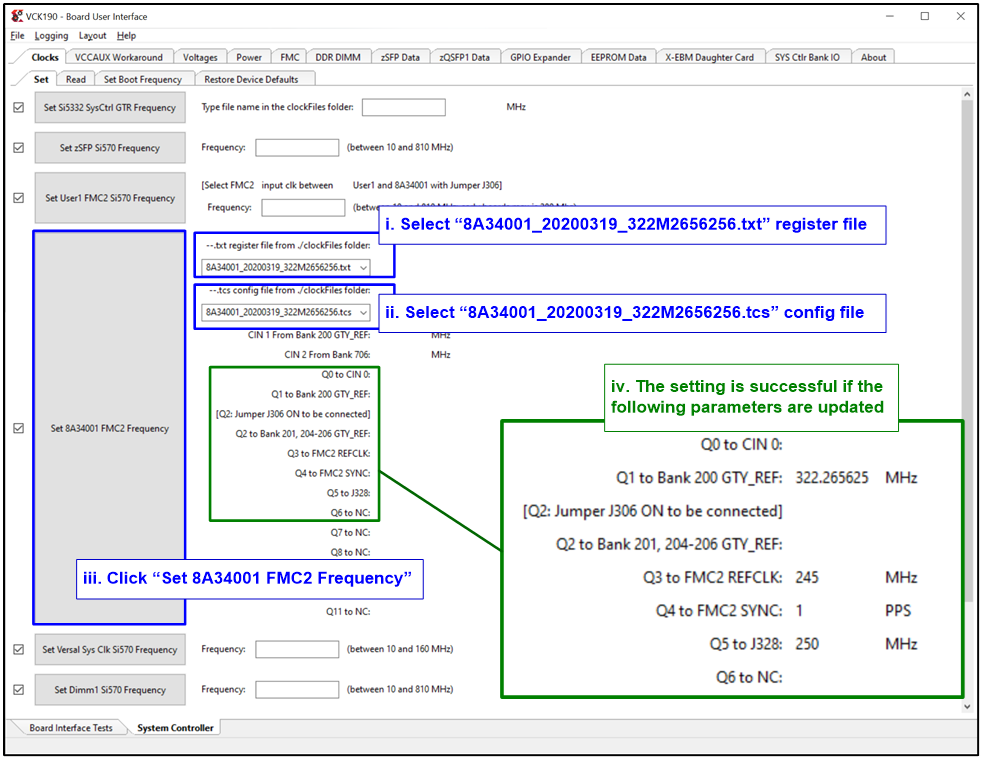Switch to the Power tab

click(249, 57)
